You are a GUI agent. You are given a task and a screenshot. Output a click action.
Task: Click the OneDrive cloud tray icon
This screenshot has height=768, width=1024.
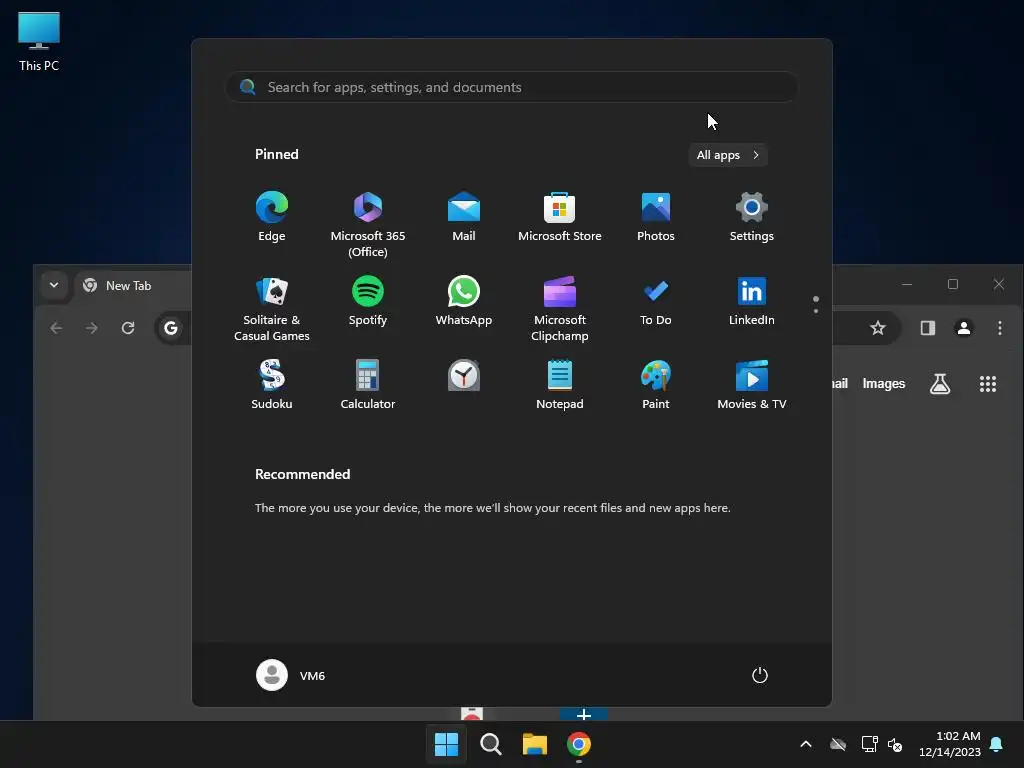(838, 744)
